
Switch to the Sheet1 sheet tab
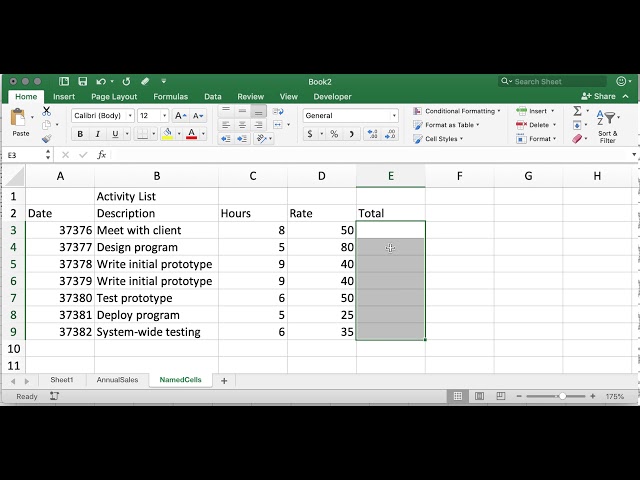click(62, 380)
